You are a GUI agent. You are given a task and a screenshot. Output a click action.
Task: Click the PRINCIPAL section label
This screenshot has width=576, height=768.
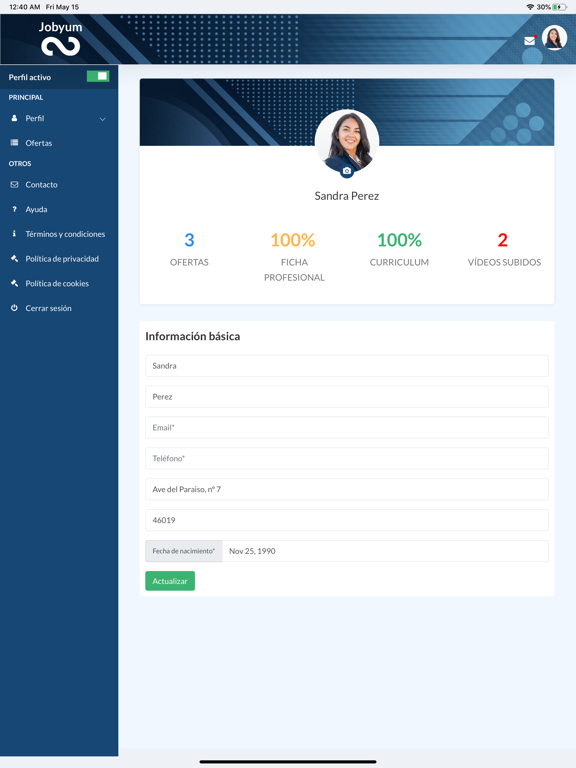[x=26, y=97]
